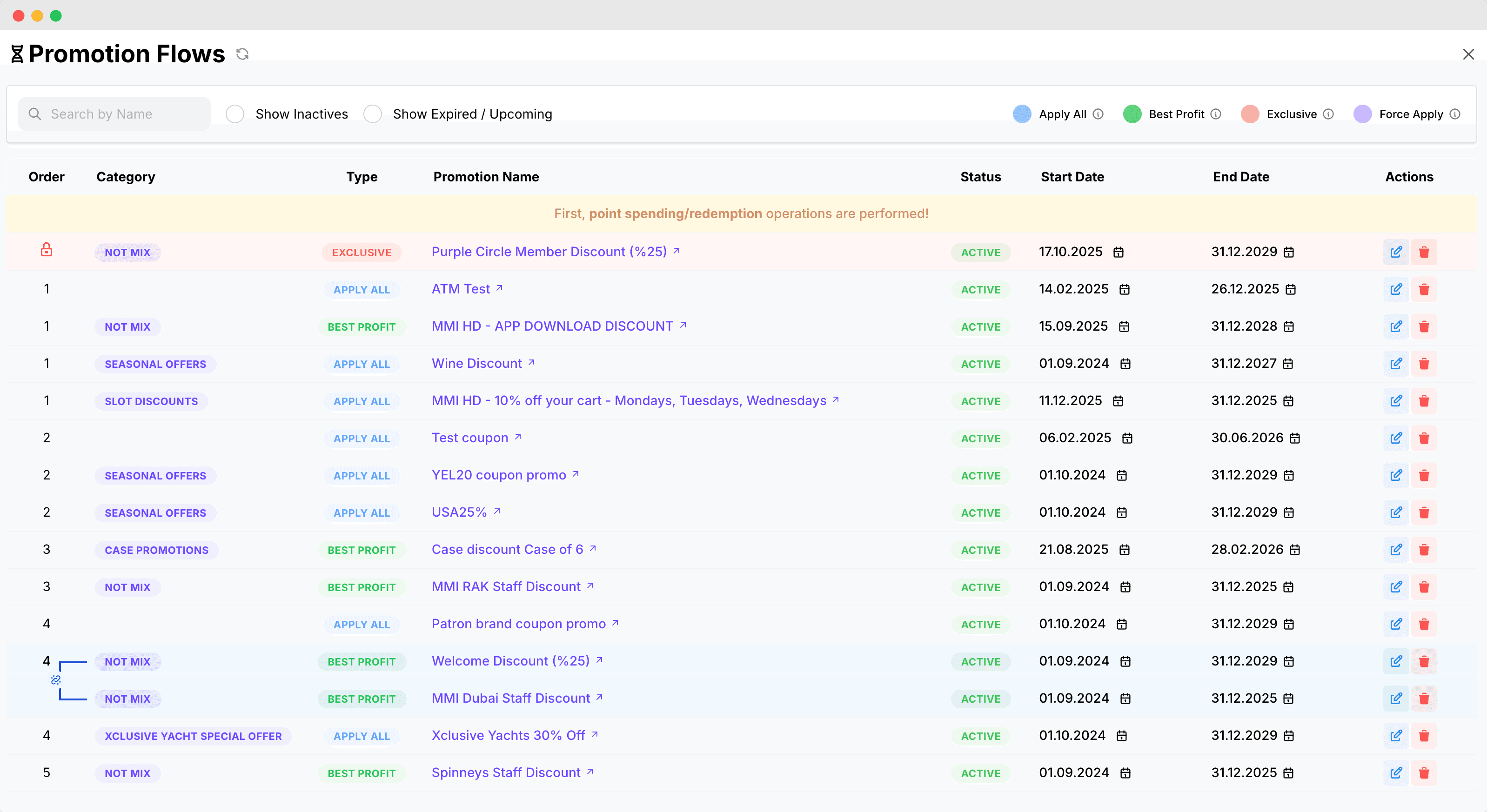Delete the Wine Discount promotion
The image size is (1487, 812).
pos(1424,364)
